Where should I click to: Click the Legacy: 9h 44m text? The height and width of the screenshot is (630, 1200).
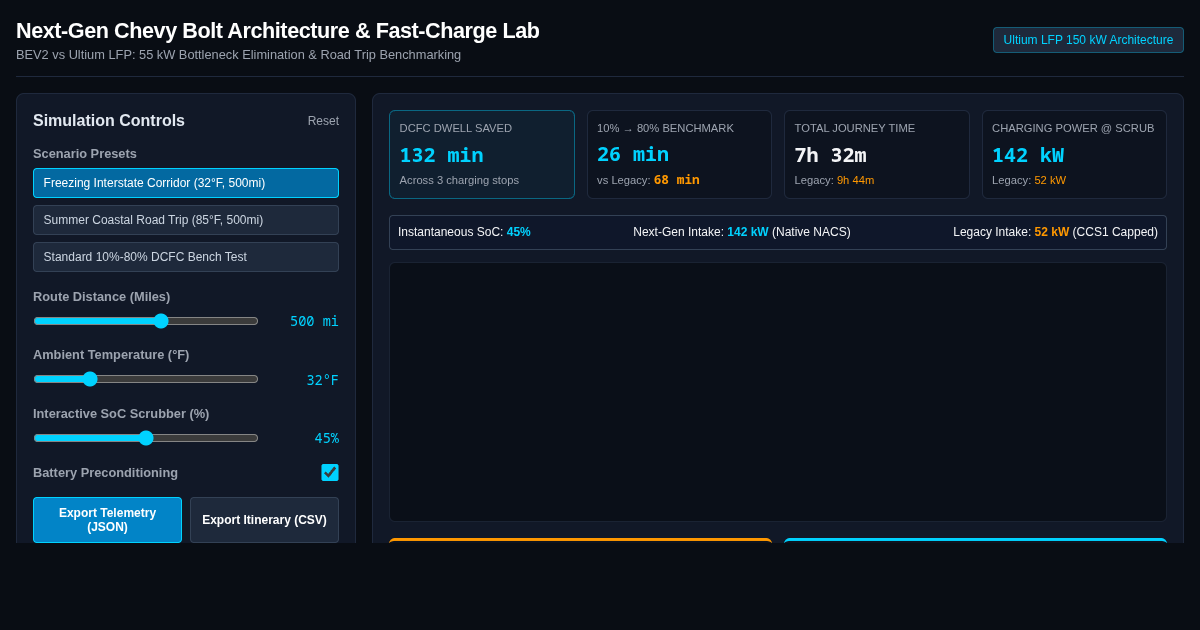[x=834, y=180]
